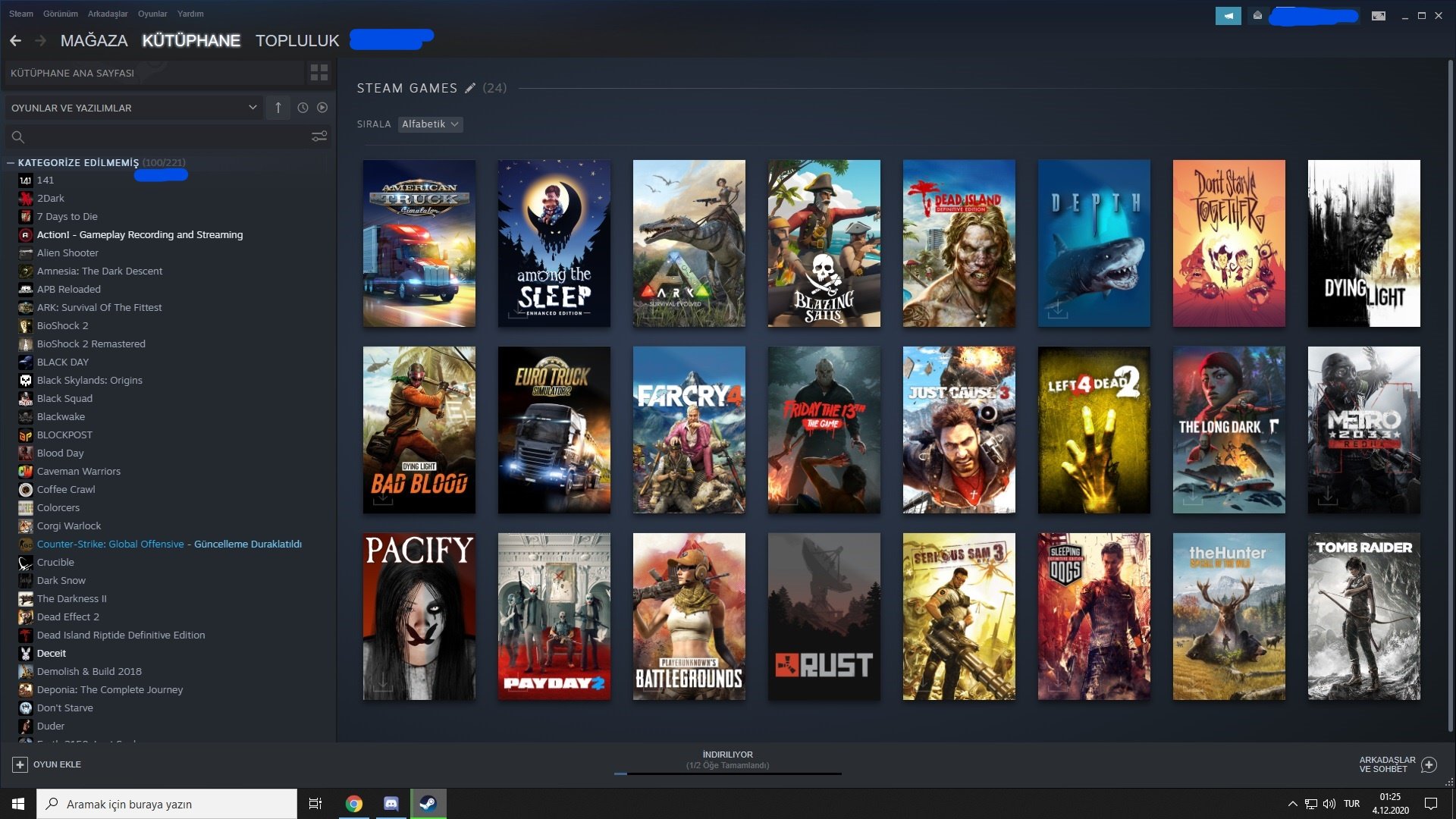This screenshot has height=819, width=1456.
Task: Open Windows Start menu
Action: [x=18, y=804]
